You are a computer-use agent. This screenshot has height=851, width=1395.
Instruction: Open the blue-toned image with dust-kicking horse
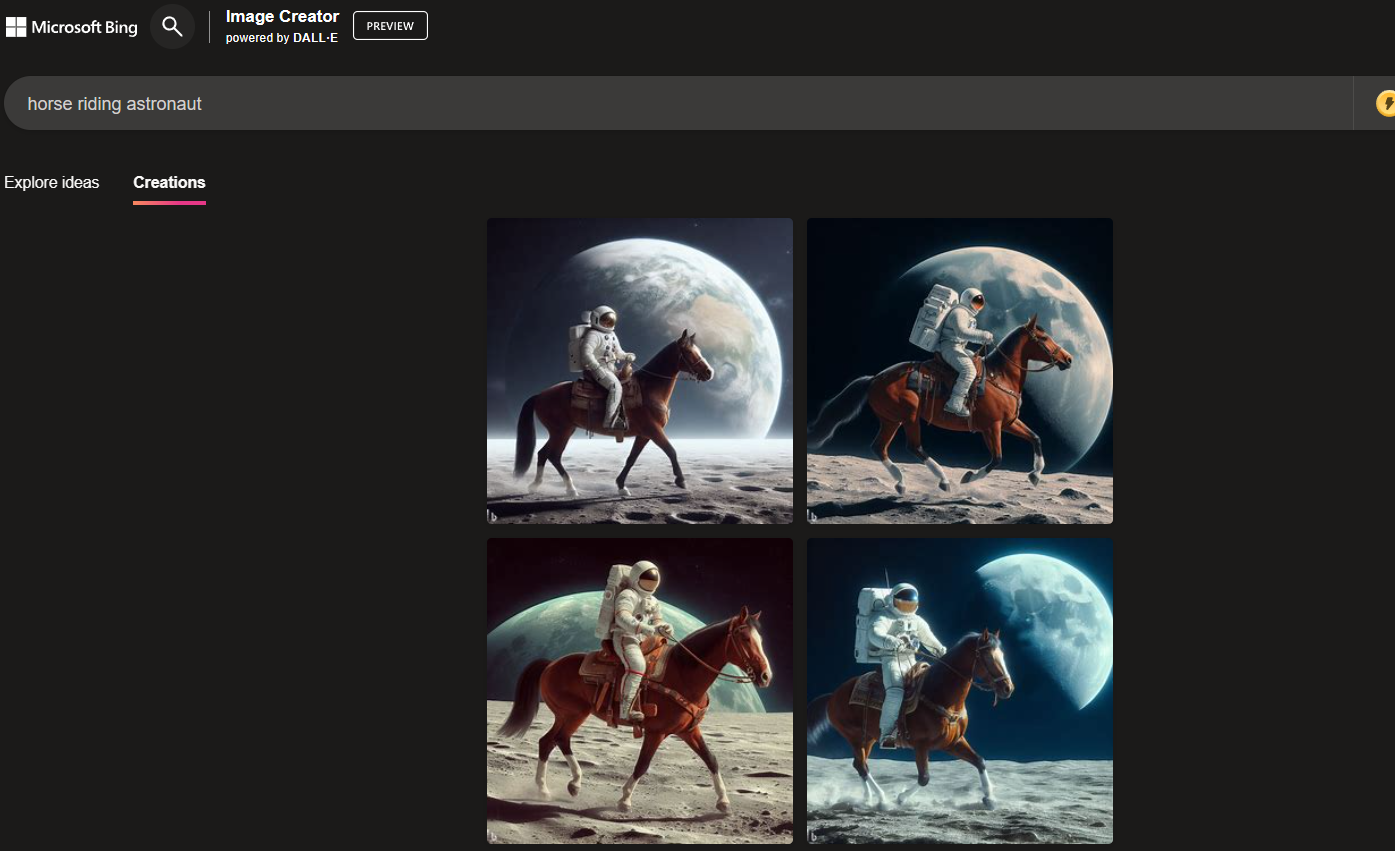[x=960, y=691]
